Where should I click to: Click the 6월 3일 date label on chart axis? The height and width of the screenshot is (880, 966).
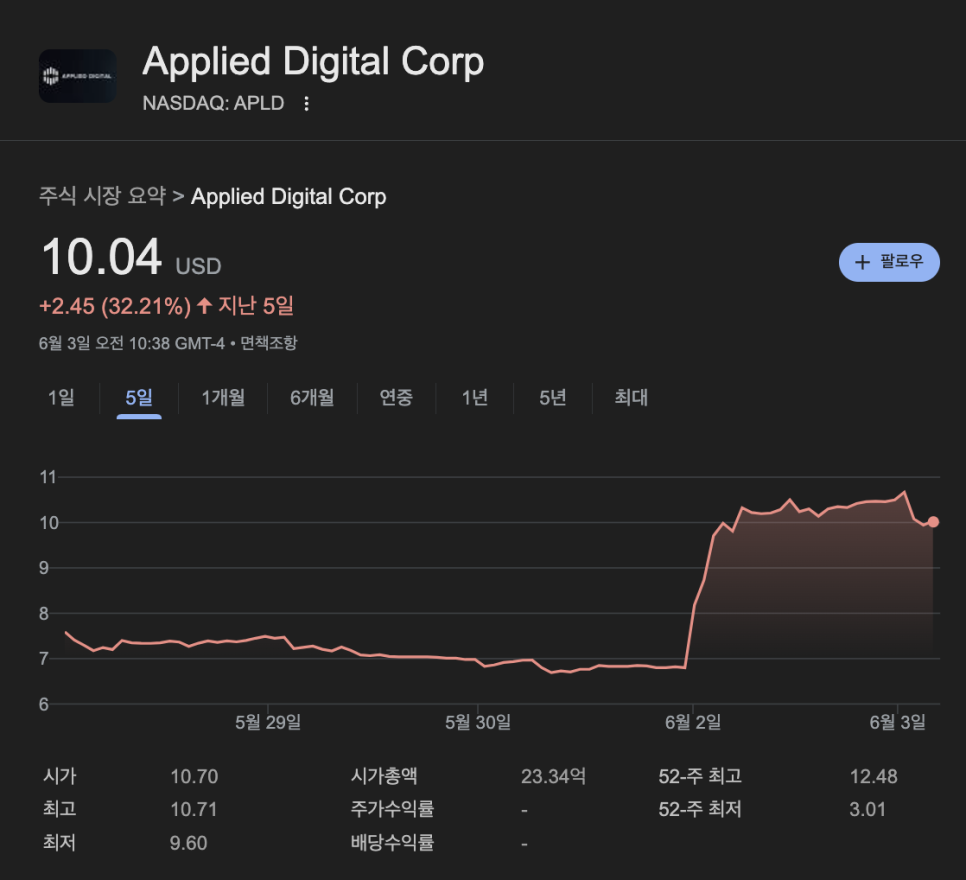898,722
